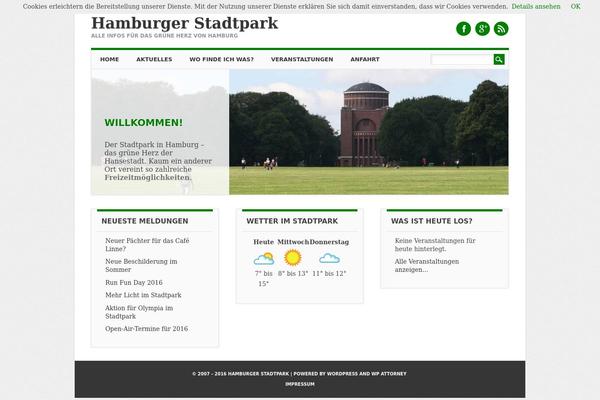Accept cookies with the OK link
The height and width of the screenshot is (400, 600).
click(576, 7)
